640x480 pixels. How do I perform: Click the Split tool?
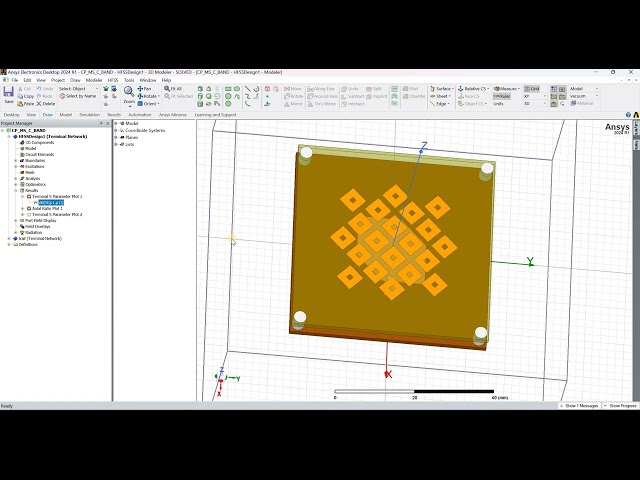coord(373,89)
